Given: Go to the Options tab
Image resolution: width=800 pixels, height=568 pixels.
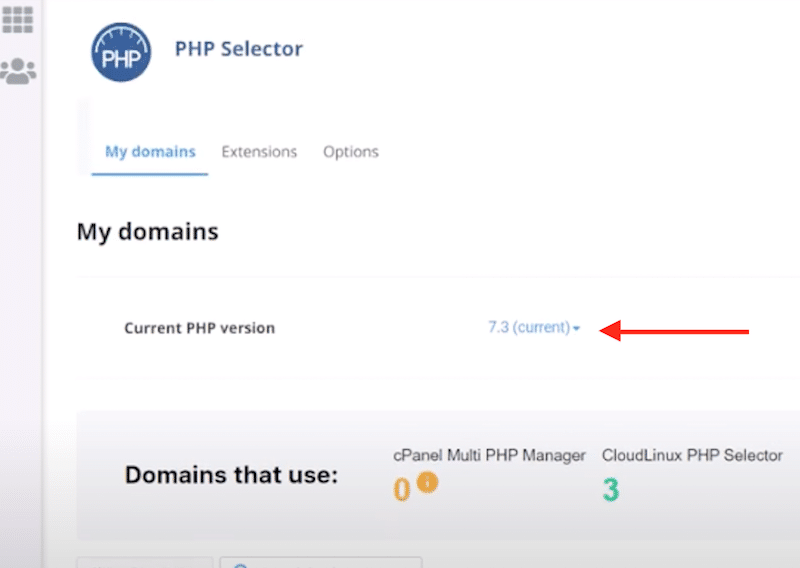Looking at the screenshot, I should pos(350,152).
